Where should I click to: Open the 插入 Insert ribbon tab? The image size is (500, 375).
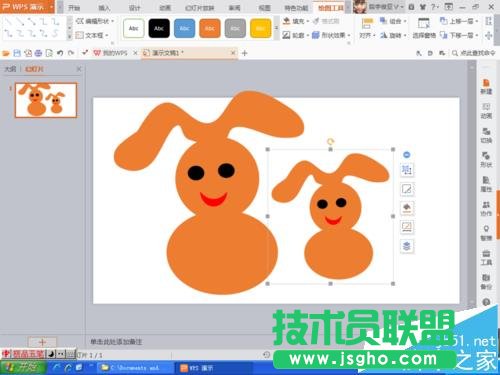point(104,8)
